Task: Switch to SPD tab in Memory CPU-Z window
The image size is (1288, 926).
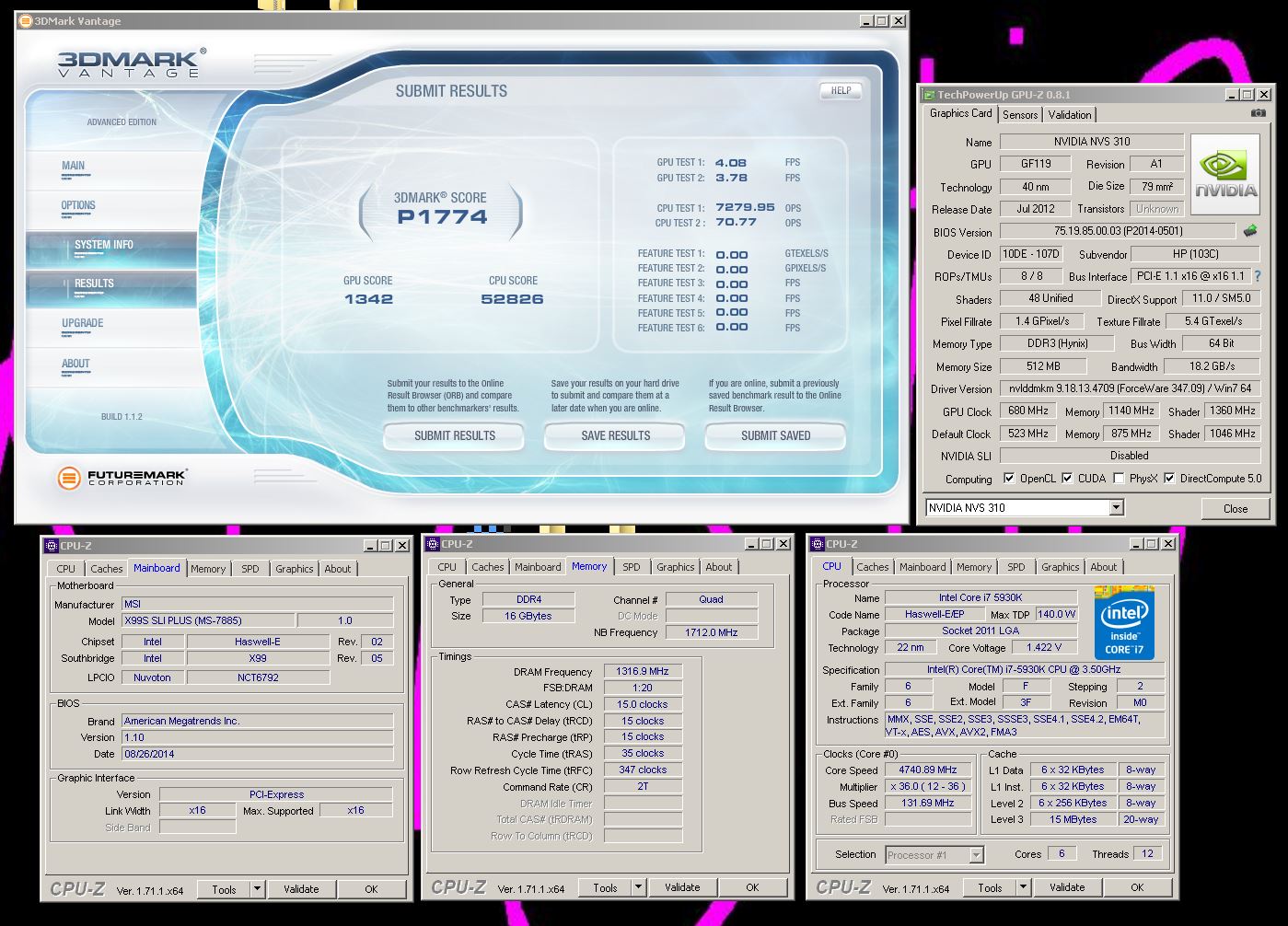Action: tap(632, 567)
